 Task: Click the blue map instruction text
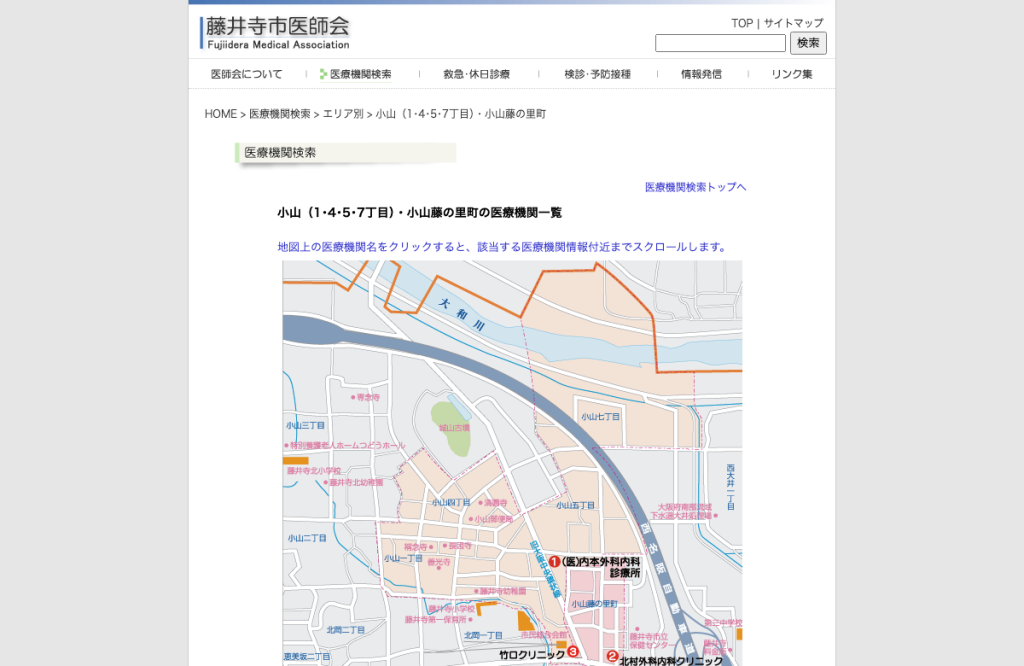tap(502, 247)
